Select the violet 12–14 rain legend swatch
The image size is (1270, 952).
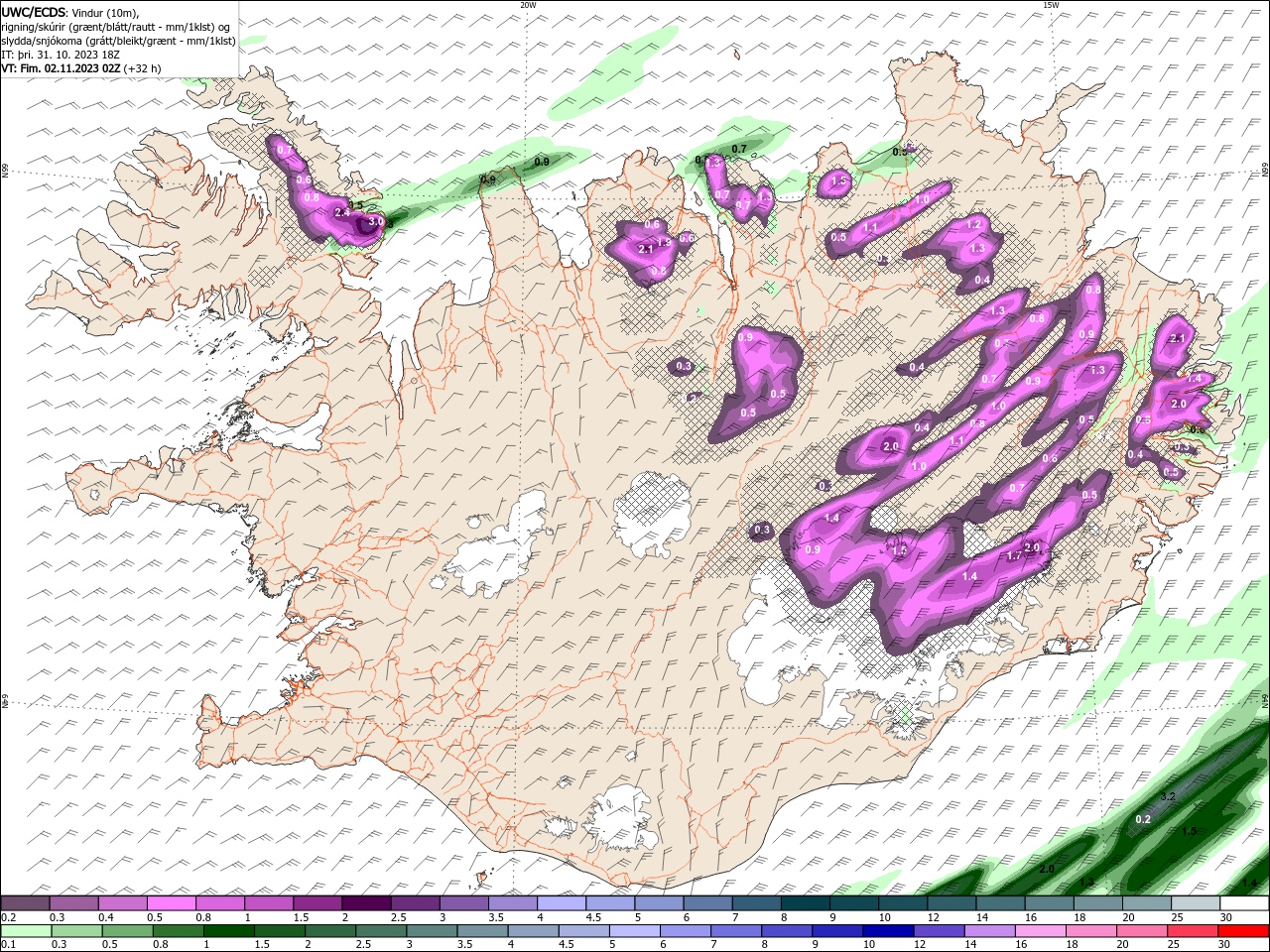tap(939, 931)
